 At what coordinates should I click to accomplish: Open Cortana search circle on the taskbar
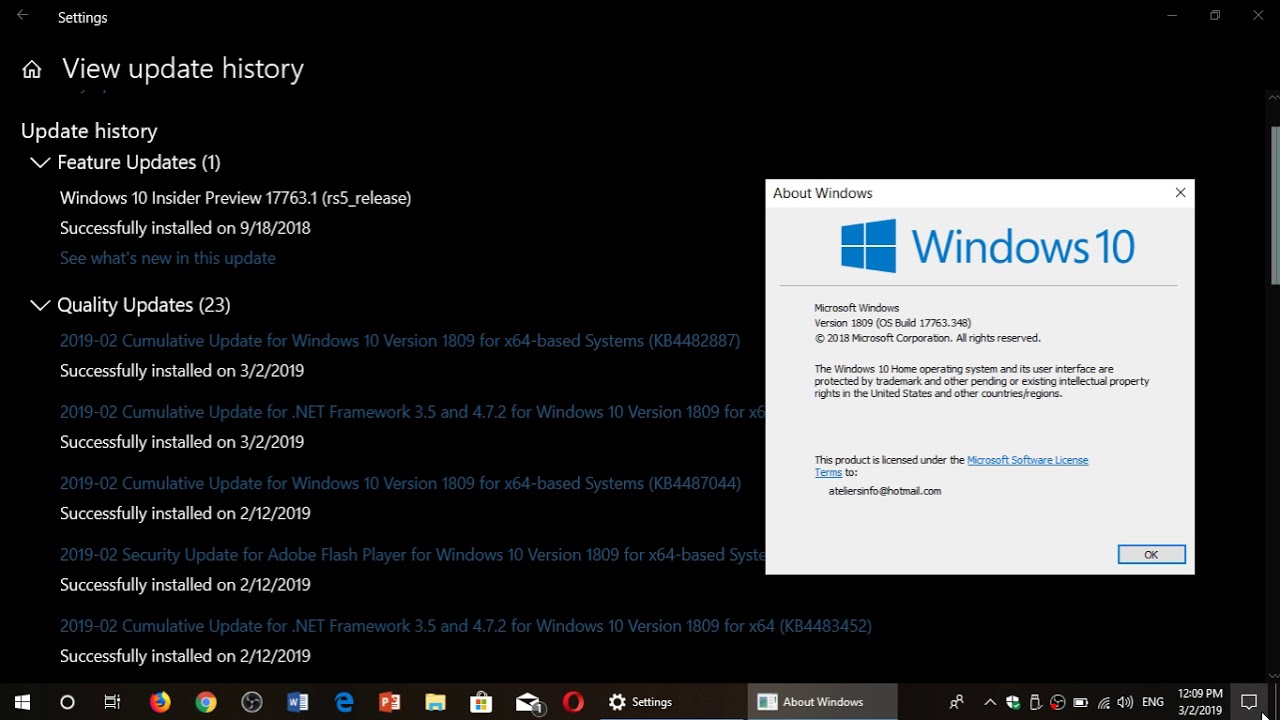click(x=67, y=702)
